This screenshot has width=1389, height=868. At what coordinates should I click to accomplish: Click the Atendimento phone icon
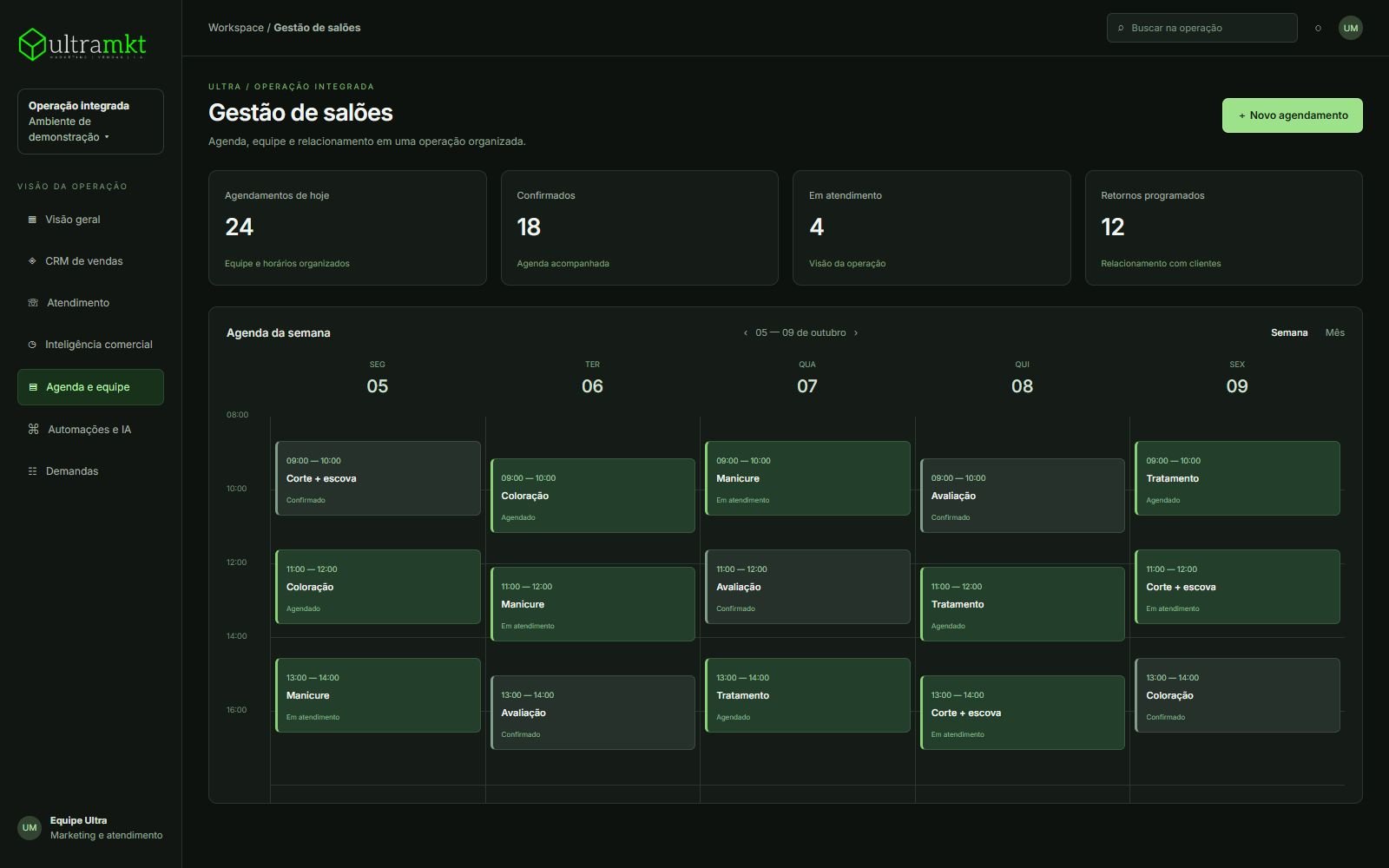pyautogui.click(x=33, y=303)
